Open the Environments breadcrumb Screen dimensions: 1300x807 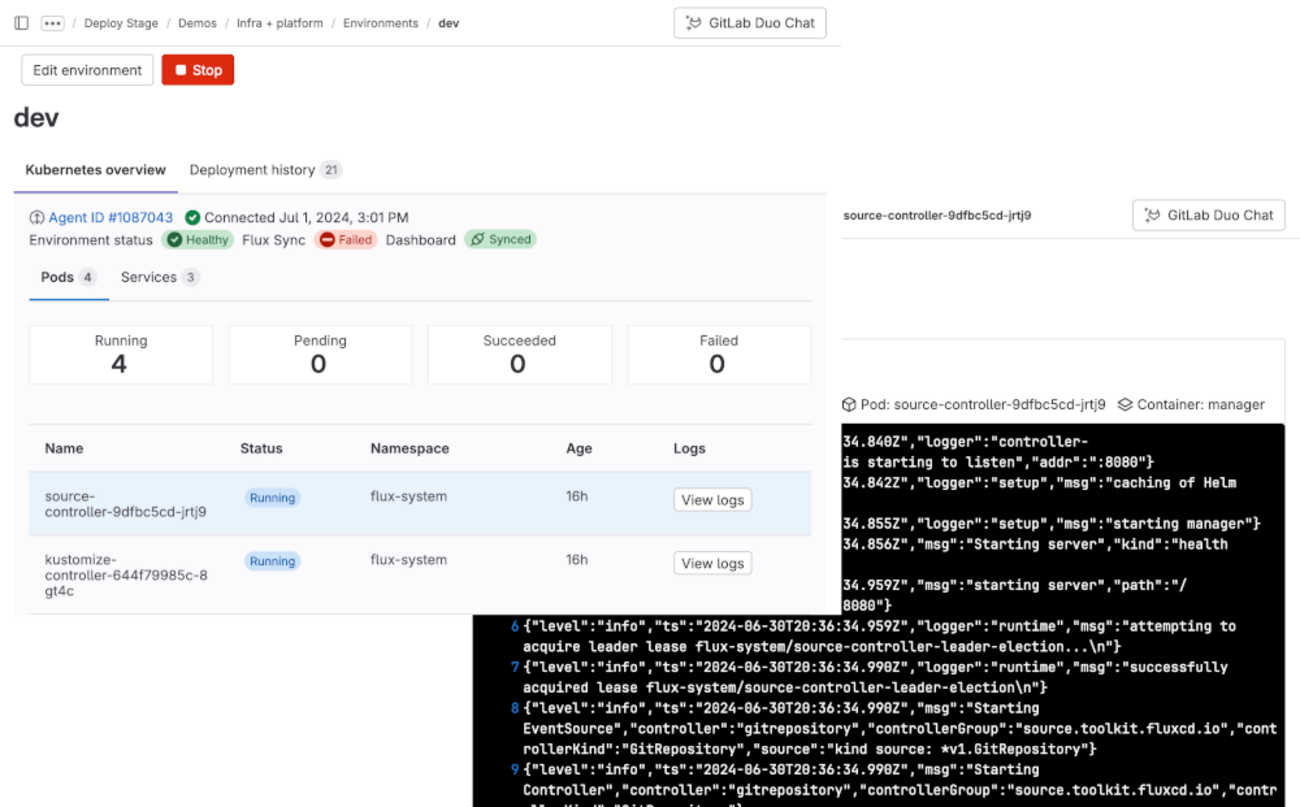(x=381, y=23)
